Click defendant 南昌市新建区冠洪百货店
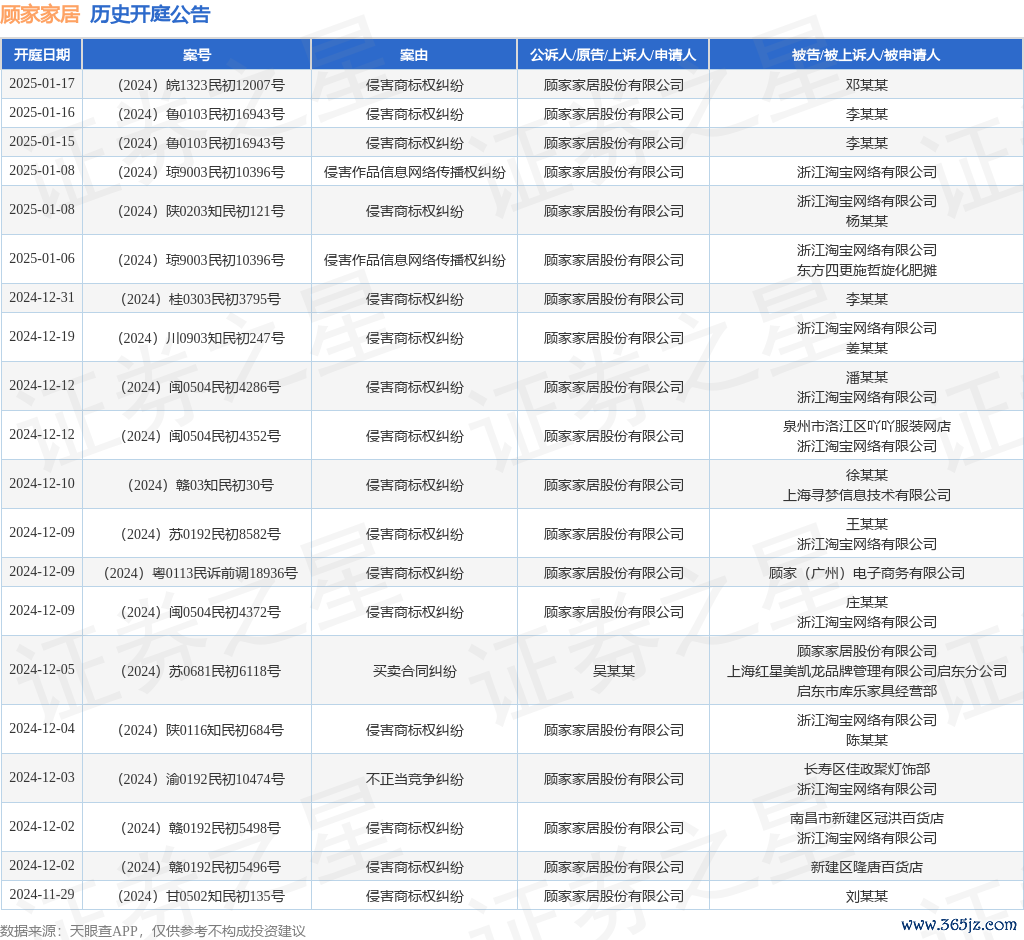The image size is (1024, 940). tap(867, 818)
